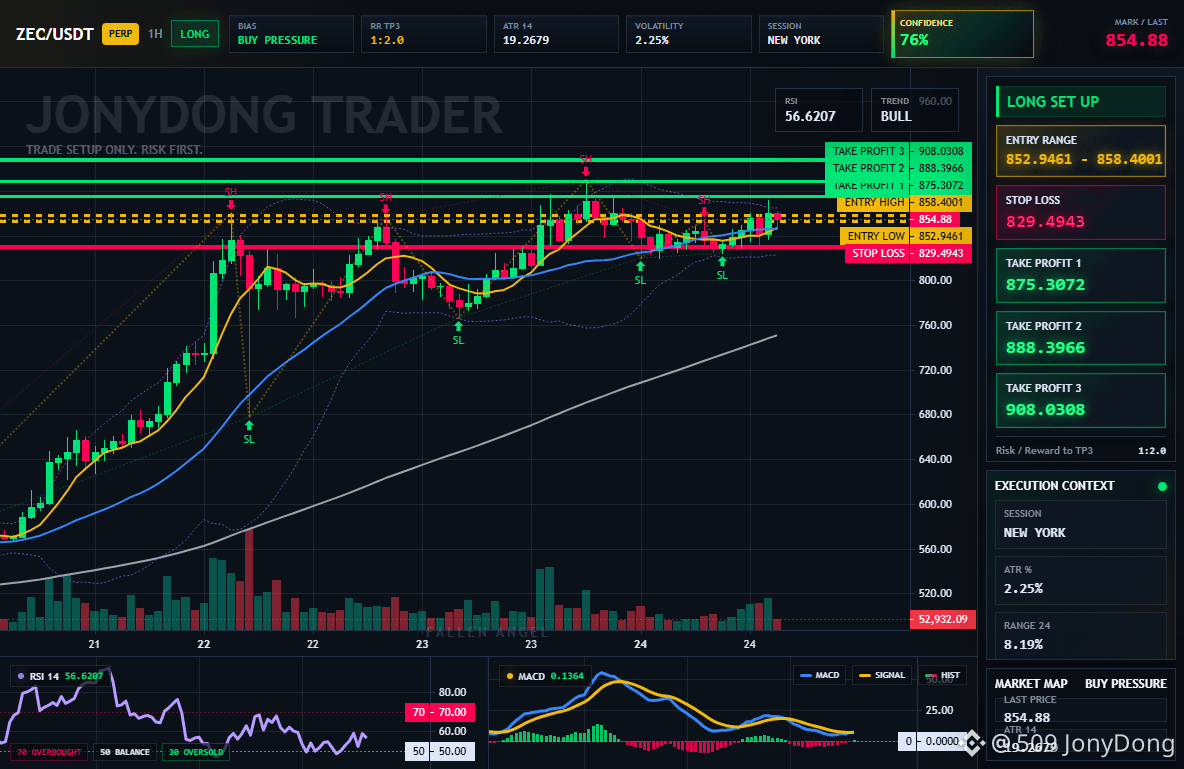Click the 70 Overbought legend chip
This screenshot has width=1184, height=769.
[x=48, y=752]
